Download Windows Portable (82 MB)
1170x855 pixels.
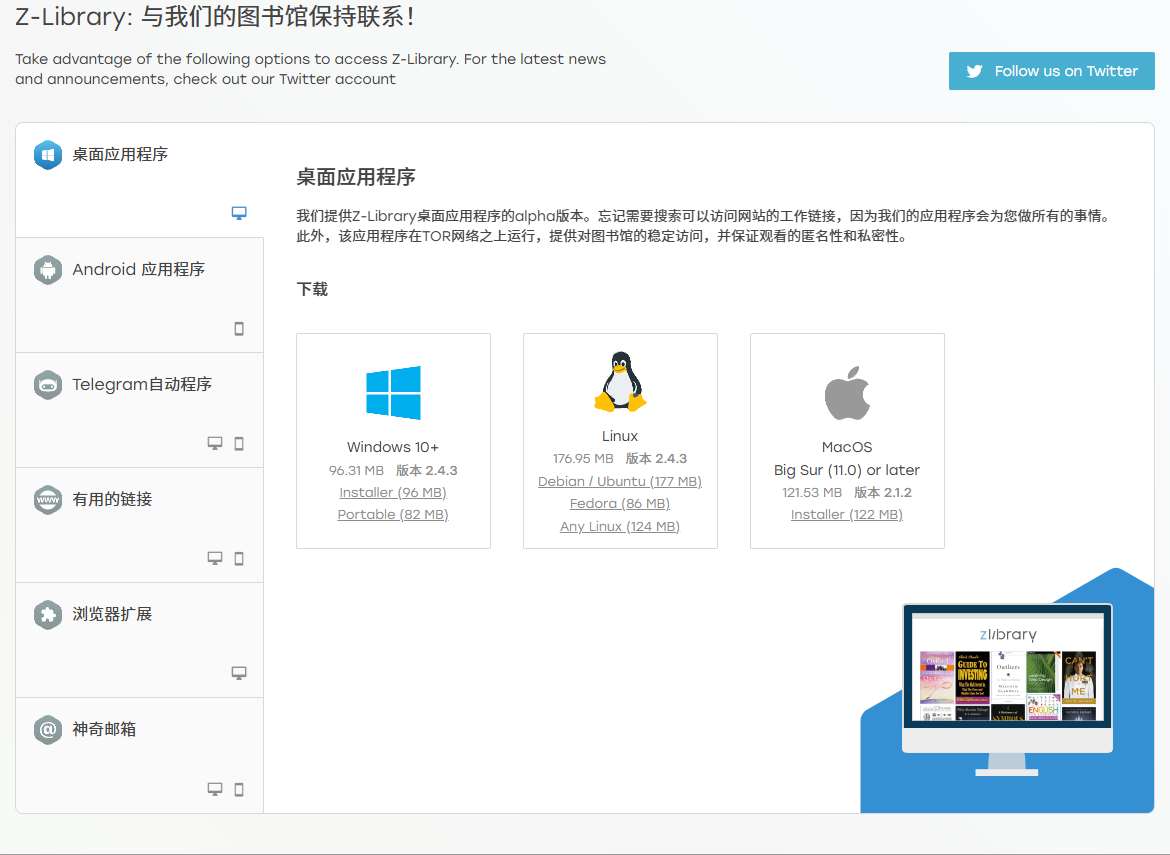pyautogui.click(x=392, y=514)
